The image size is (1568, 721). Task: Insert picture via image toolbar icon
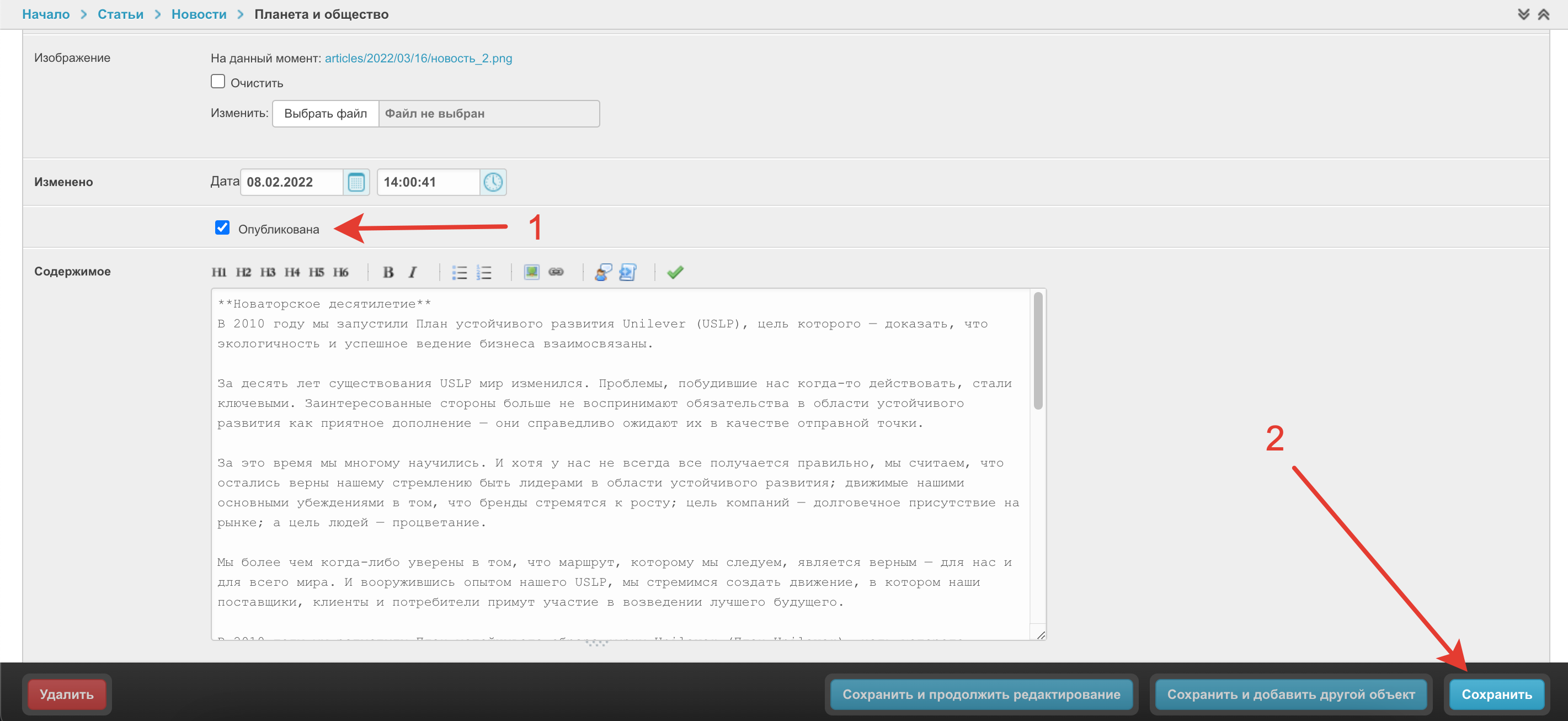531,272
